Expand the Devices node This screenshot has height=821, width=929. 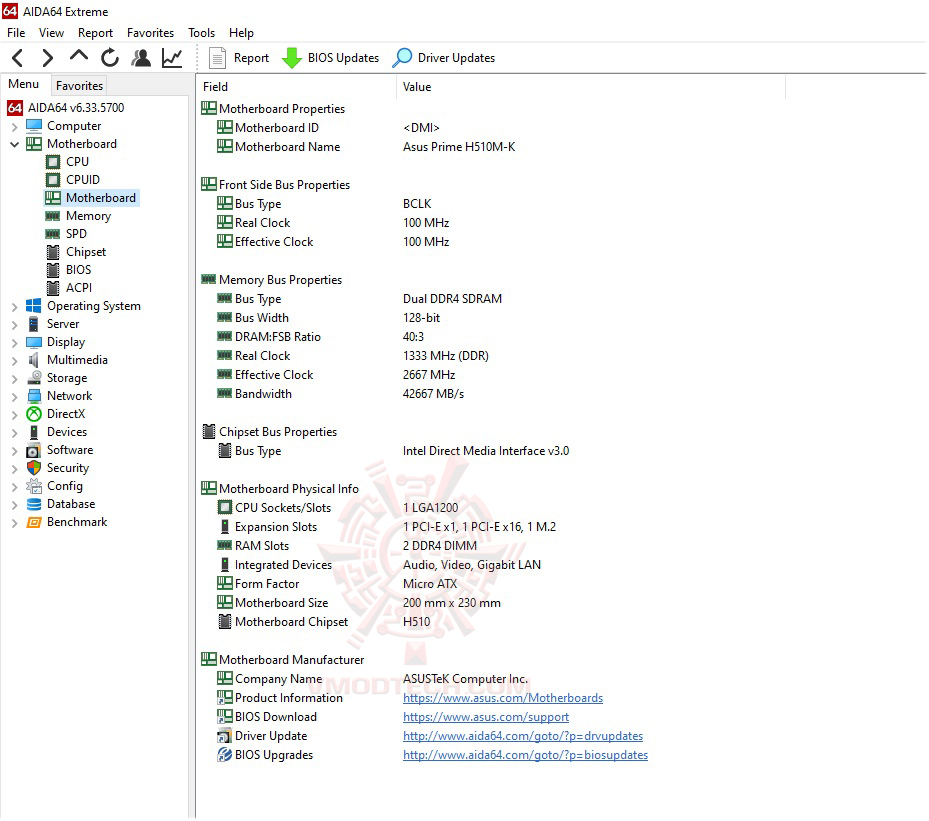[15, 433]
